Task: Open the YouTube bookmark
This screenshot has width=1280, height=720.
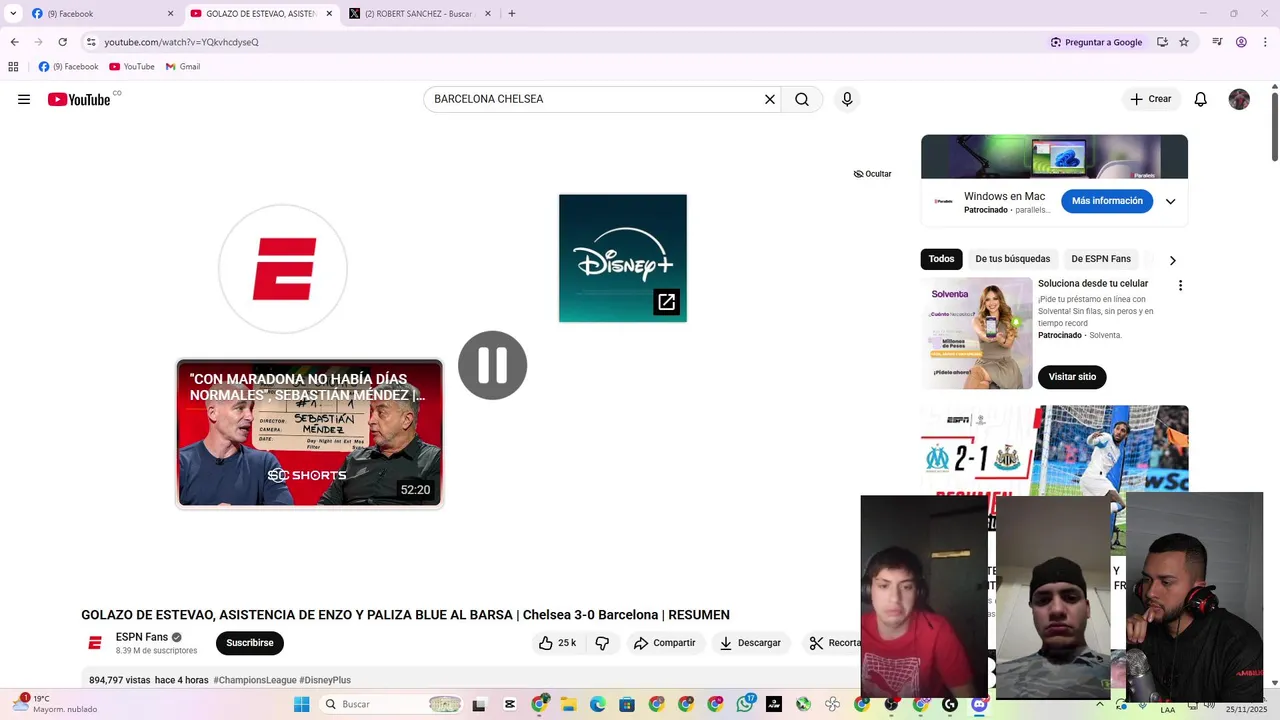Action: [x=132, y=67]
